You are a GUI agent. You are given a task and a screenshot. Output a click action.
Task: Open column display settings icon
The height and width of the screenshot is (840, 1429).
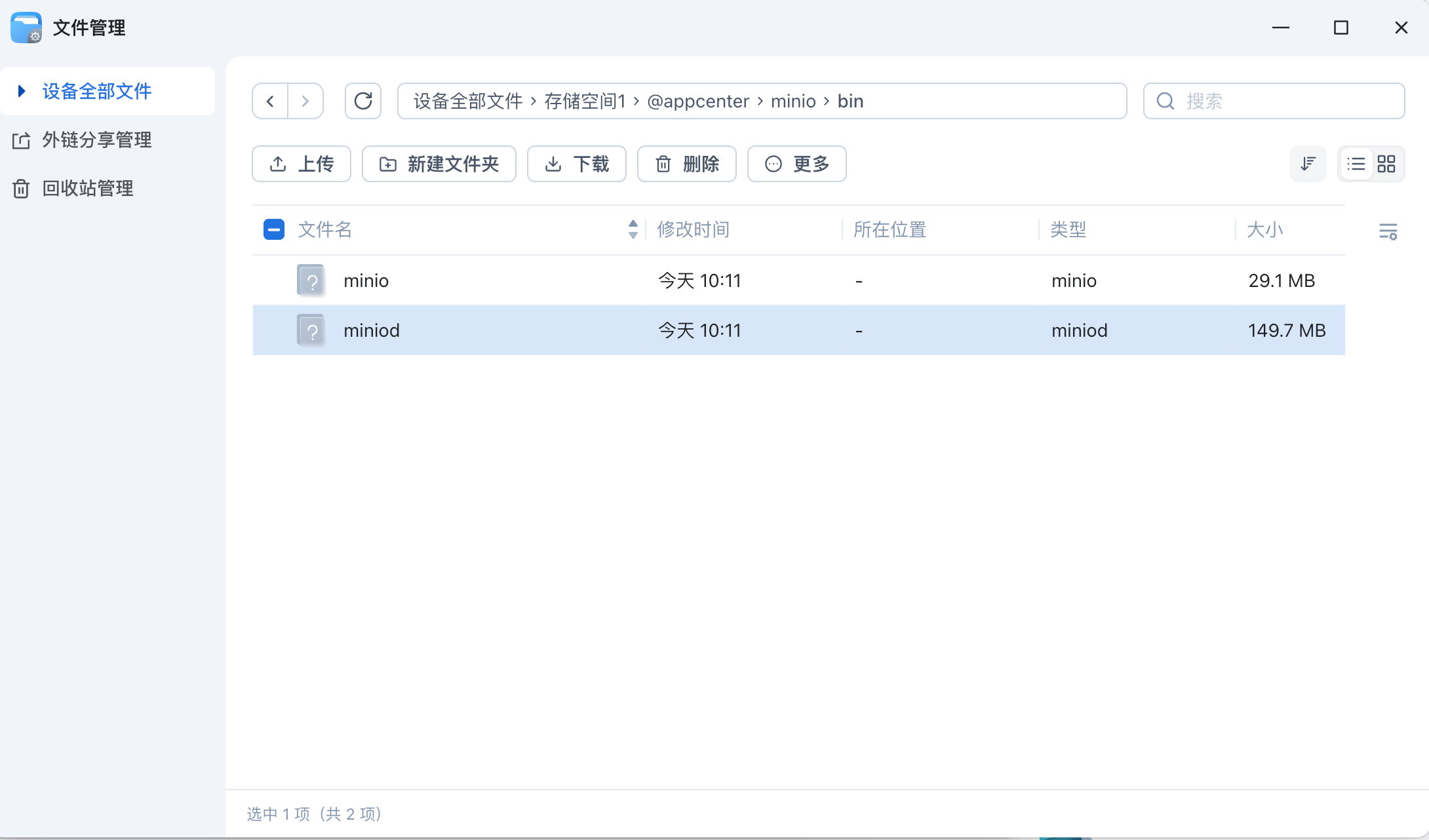[x=1388, y=231]
